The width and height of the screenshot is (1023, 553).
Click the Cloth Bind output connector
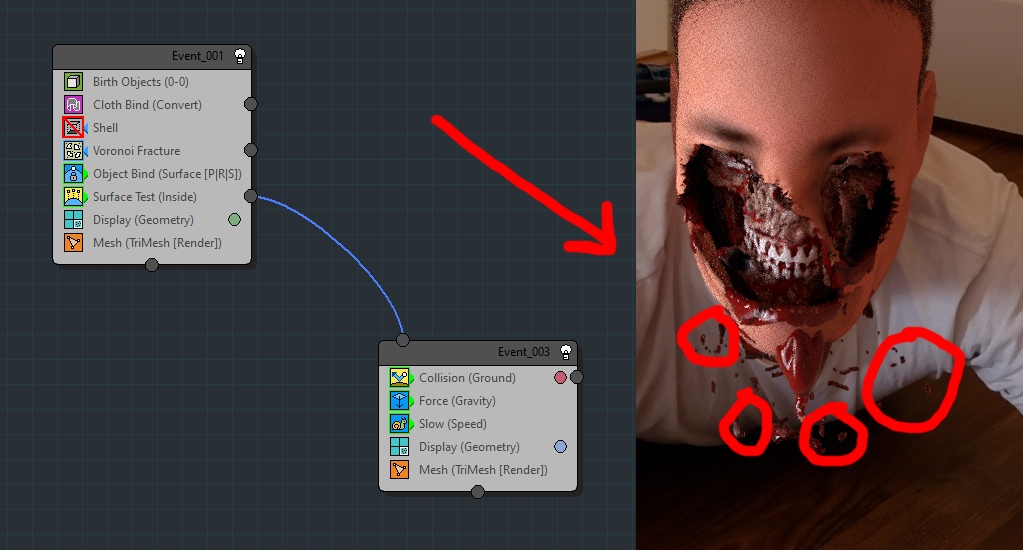pyautogui.click(x=251, y=104)
